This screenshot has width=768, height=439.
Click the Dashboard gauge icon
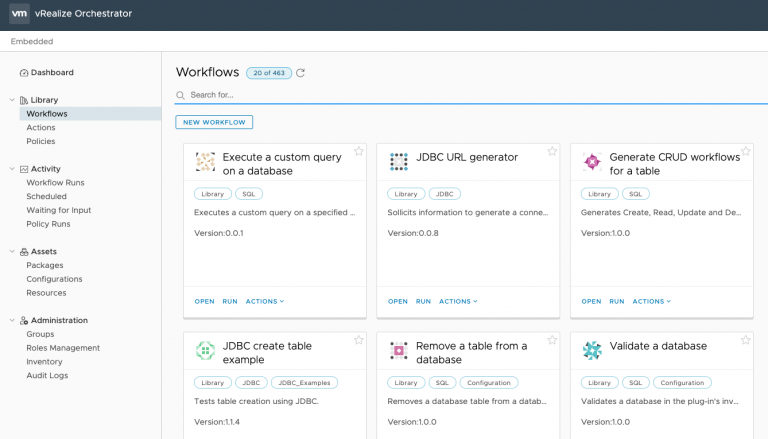click(24, 73)
